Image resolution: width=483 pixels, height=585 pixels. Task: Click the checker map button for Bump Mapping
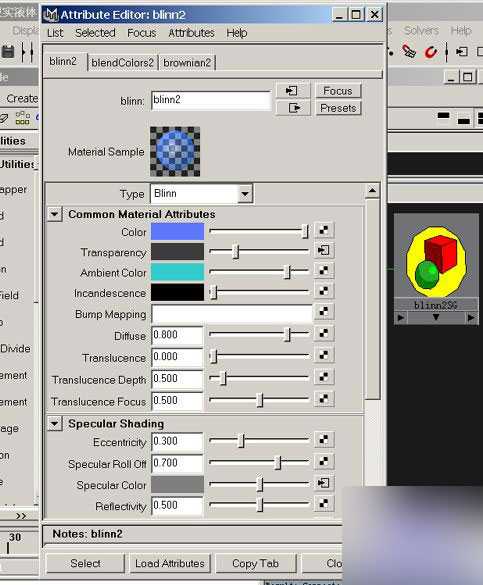323,312
